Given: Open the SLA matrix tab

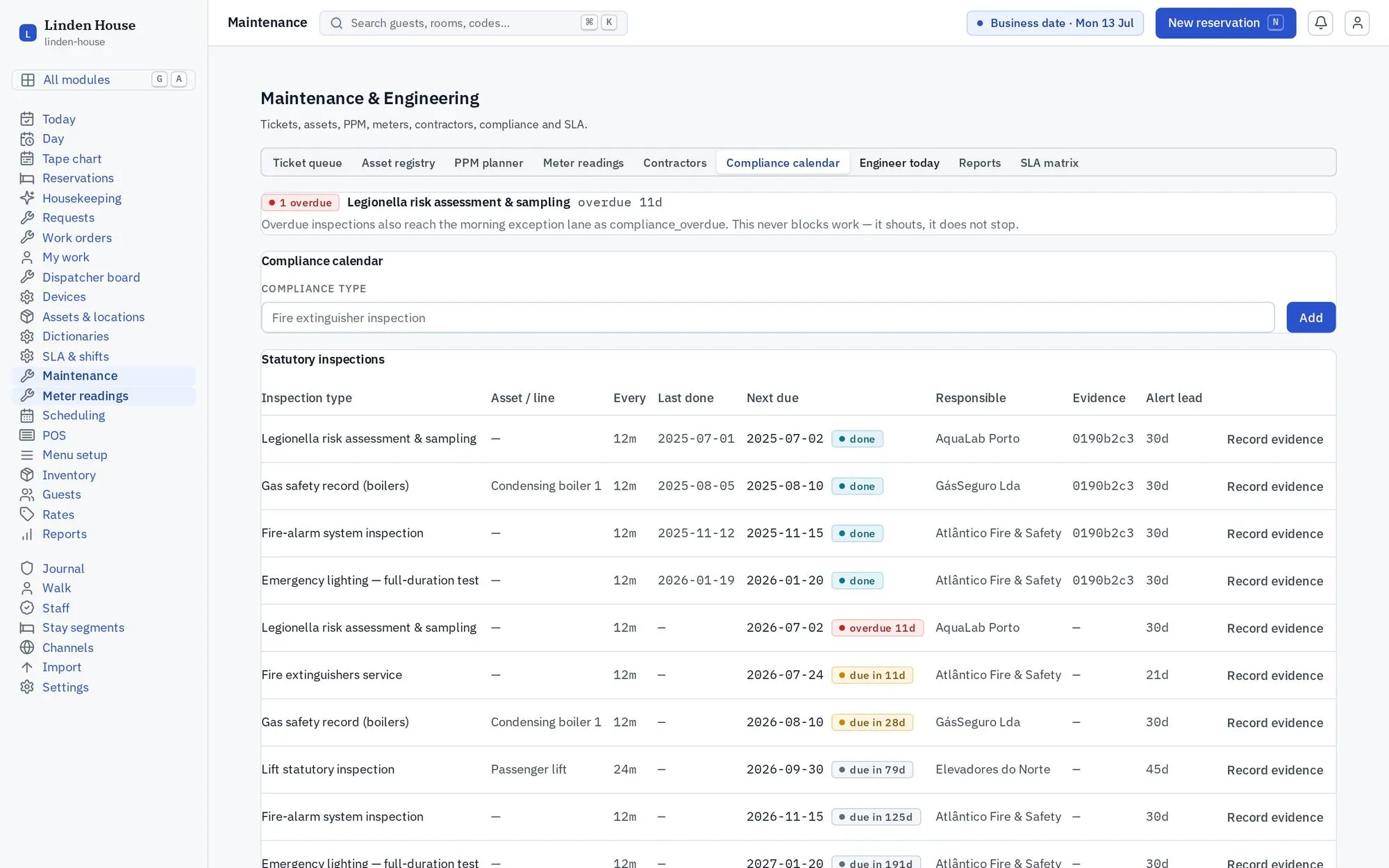Looking at the screenshot, I should tap(1049, 162).
